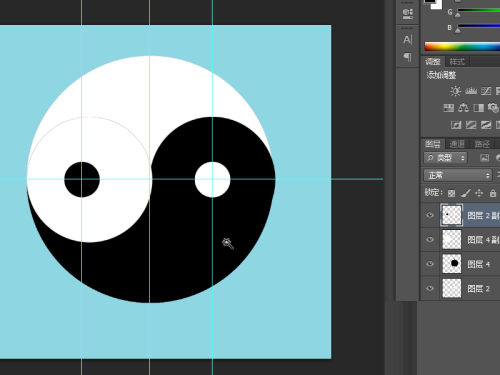Click the color spectrum bar
Viewport: 500px width, 375px height.
coord(462,46)
